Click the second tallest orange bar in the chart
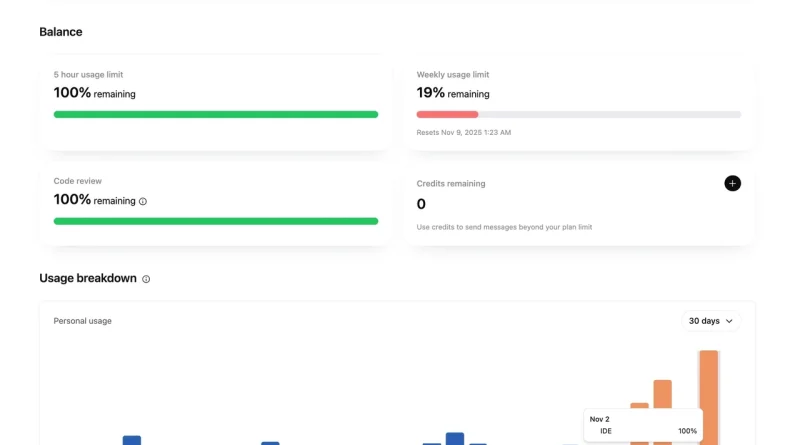 662,412
